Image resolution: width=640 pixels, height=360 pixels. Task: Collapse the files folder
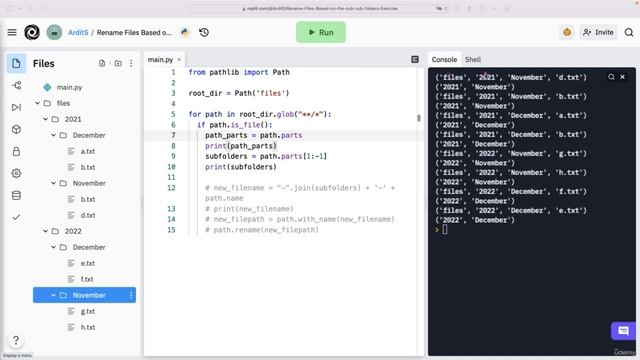pos(38,103)
